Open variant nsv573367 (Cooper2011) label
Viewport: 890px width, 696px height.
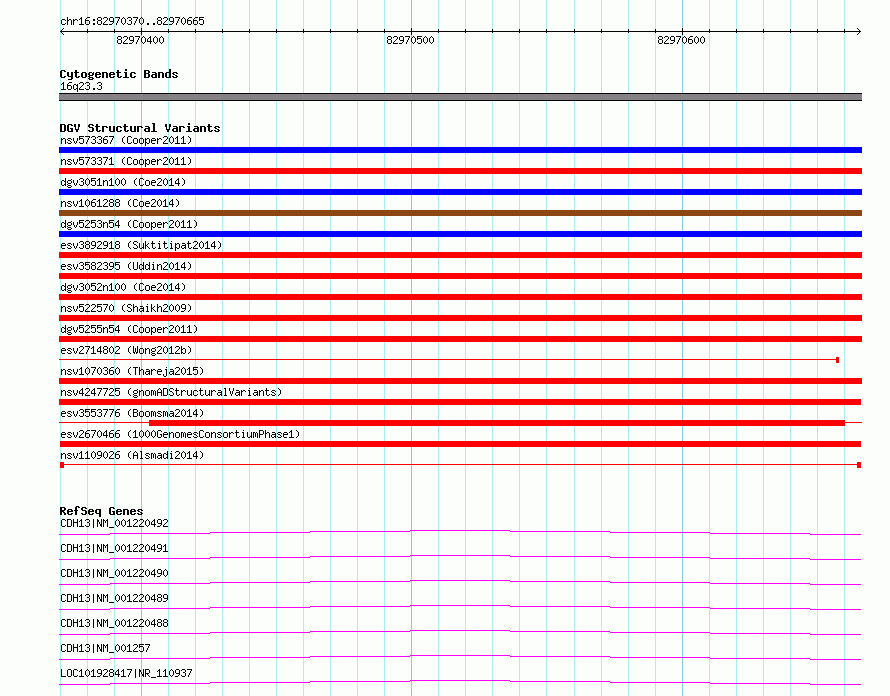point(126,140)
